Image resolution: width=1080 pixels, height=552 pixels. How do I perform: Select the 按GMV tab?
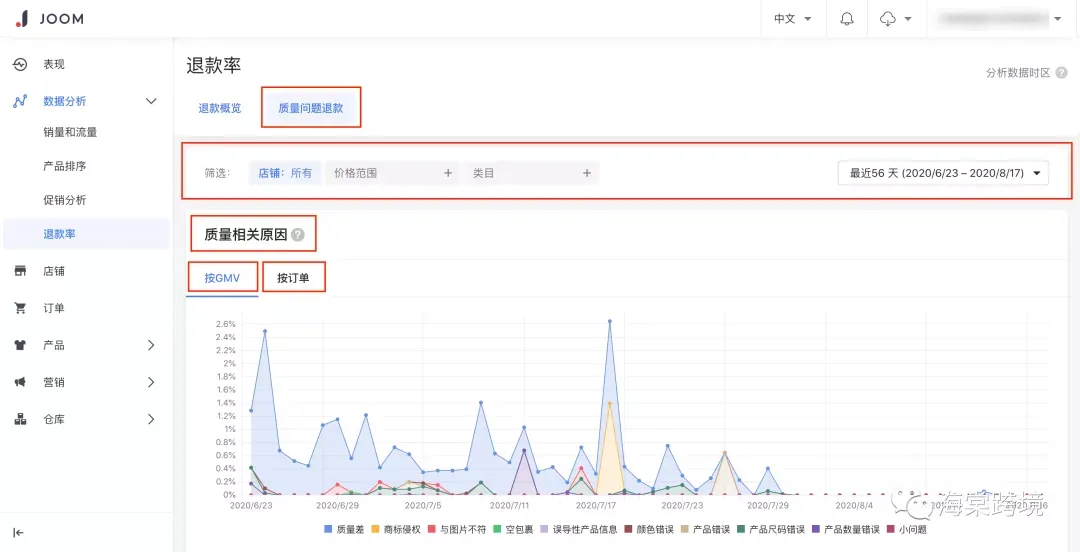coord(222,278)
